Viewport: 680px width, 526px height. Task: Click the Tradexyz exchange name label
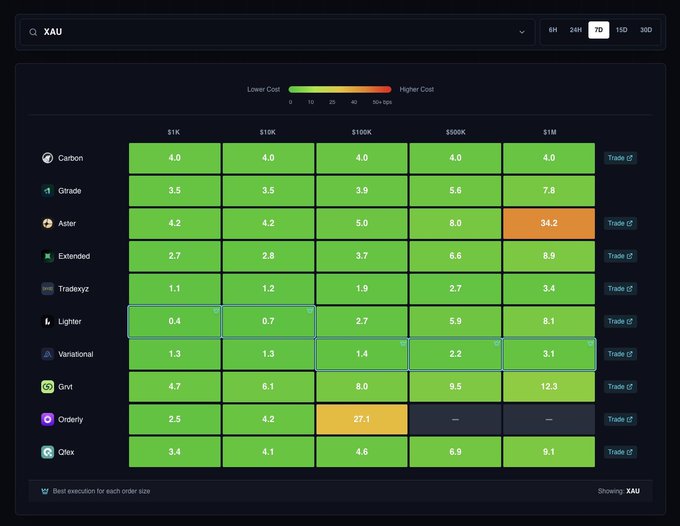(74, 289)
